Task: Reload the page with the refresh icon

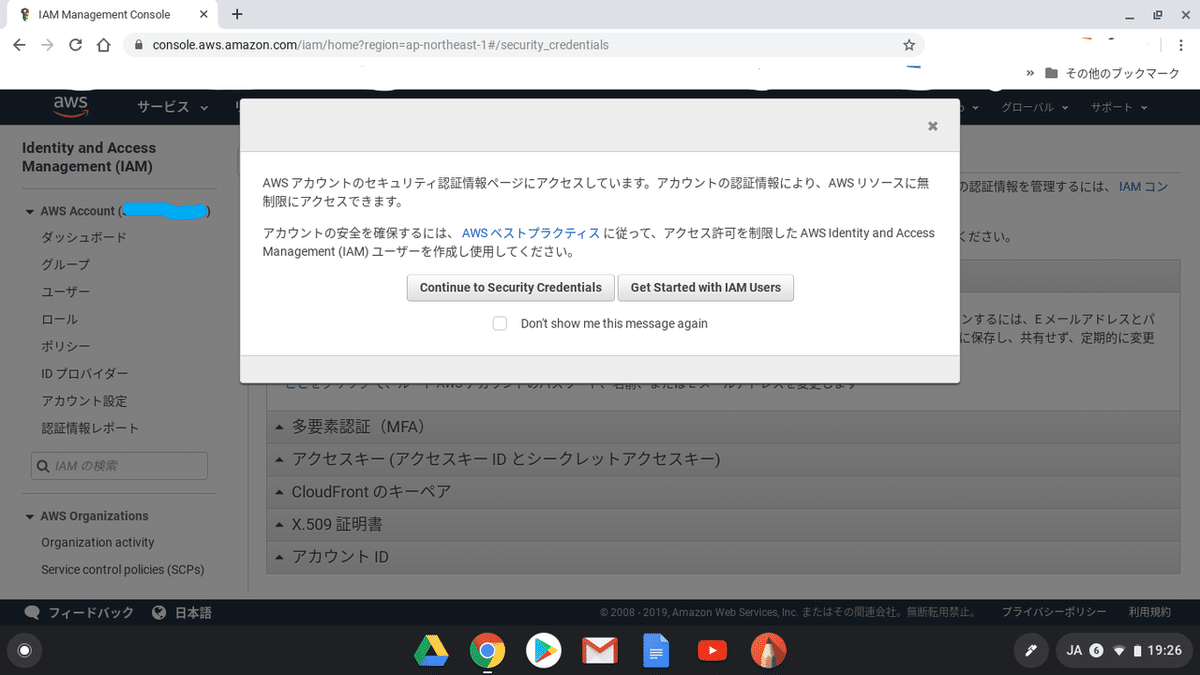Action: coord(75,45)
